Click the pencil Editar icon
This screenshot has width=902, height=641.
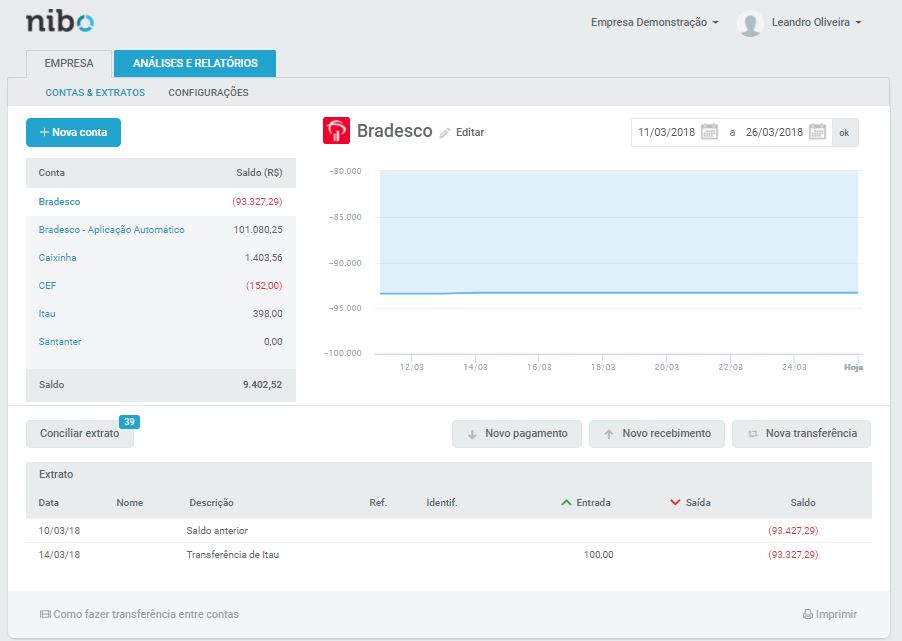point(445,133)
